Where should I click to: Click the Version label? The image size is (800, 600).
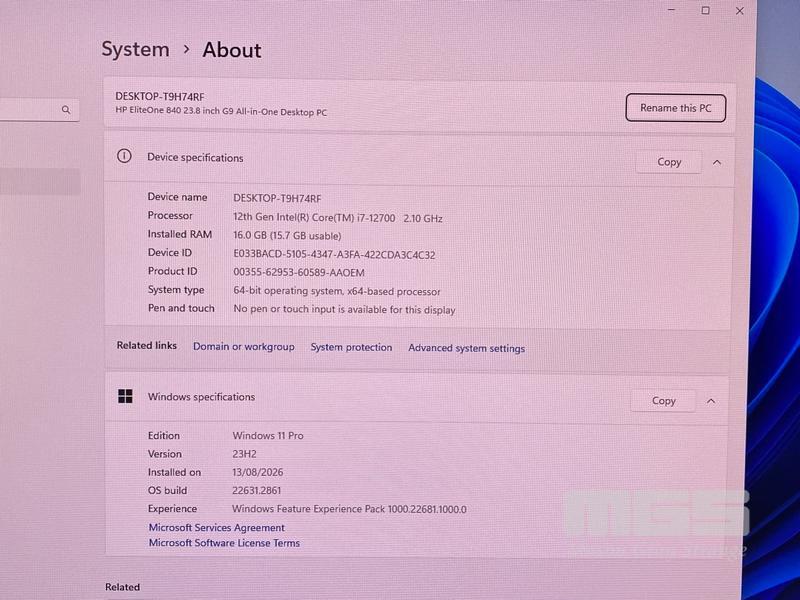pos(165,454)
